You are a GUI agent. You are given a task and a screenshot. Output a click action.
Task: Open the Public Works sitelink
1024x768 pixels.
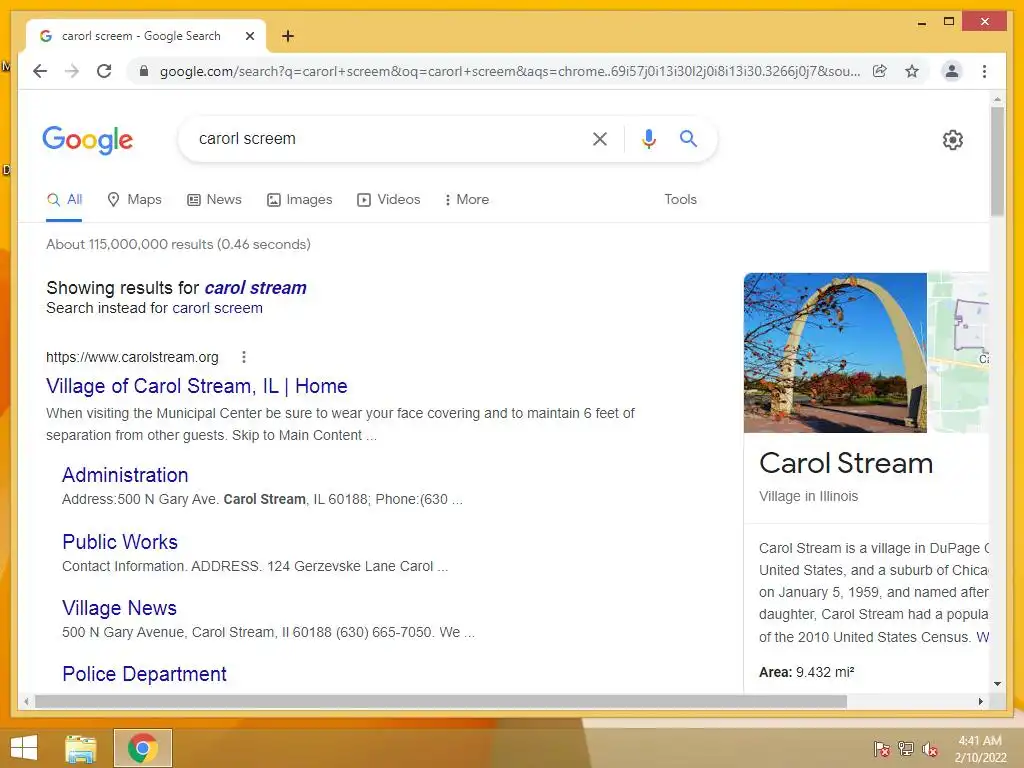[120, 541]
